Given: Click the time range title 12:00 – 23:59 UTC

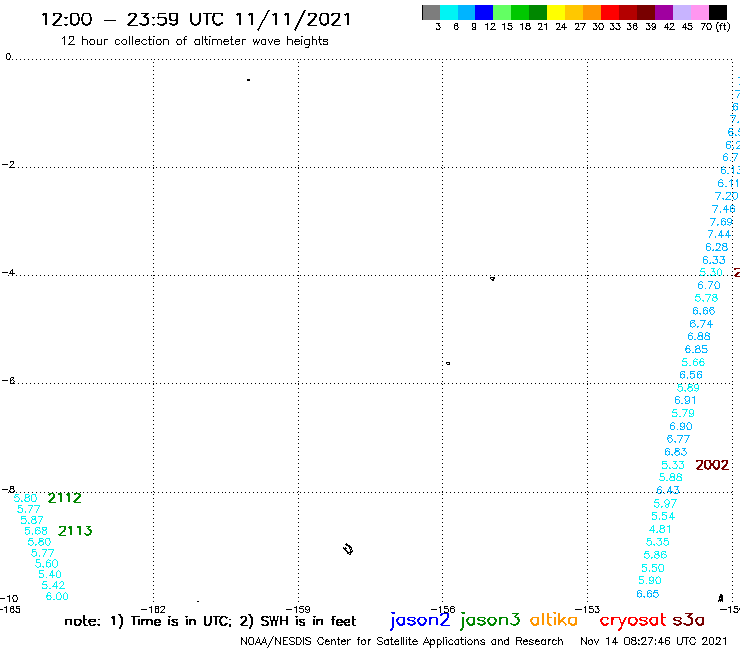Looking at the screenshot, I should tap(196, 20).
